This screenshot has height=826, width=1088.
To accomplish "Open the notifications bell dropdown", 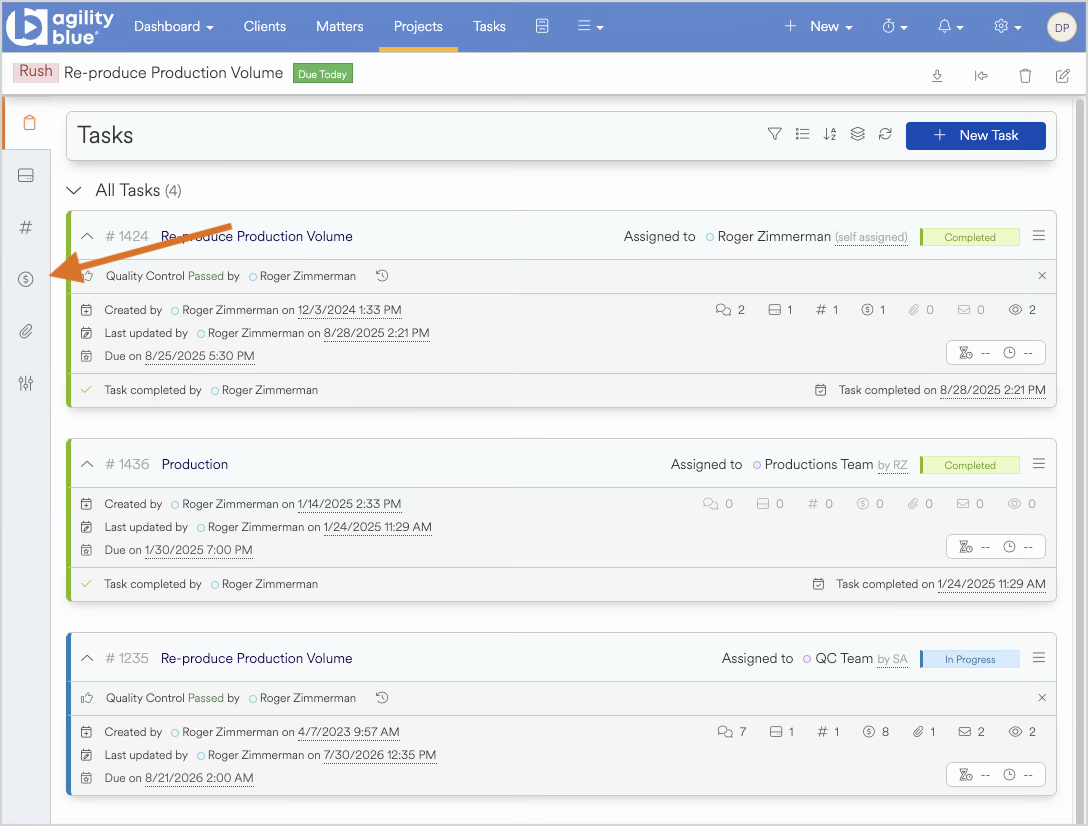I will pyautogui.click(x=951, y=26).
